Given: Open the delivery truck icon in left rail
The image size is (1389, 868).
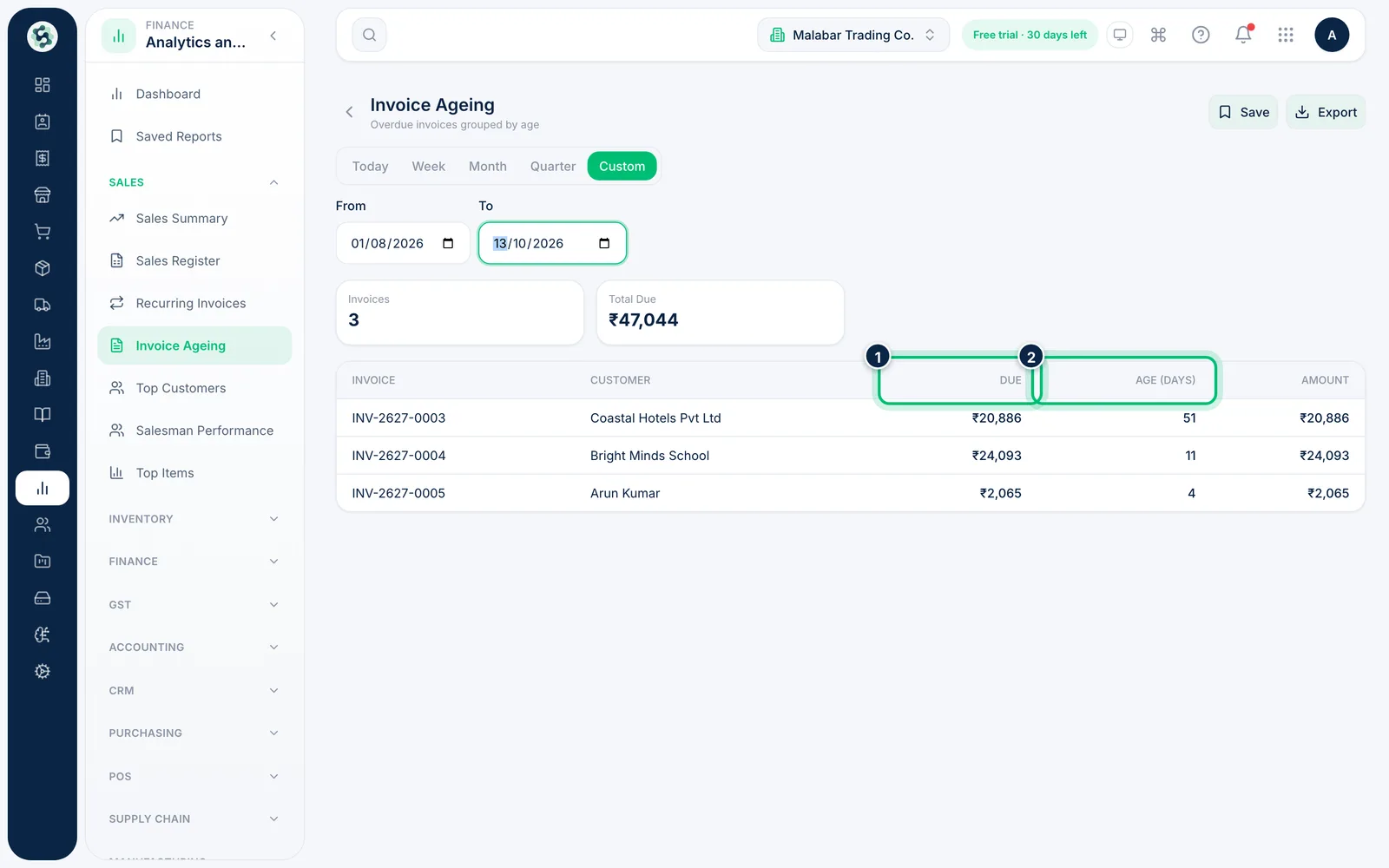Looking at the screenshot, I should click(x=42, y=305).
